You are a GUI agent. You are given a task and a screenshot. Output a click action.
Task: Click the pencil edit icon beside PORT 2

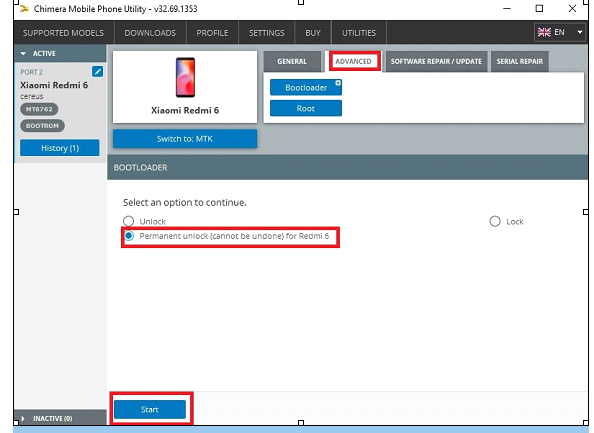[x=97, y=71]
